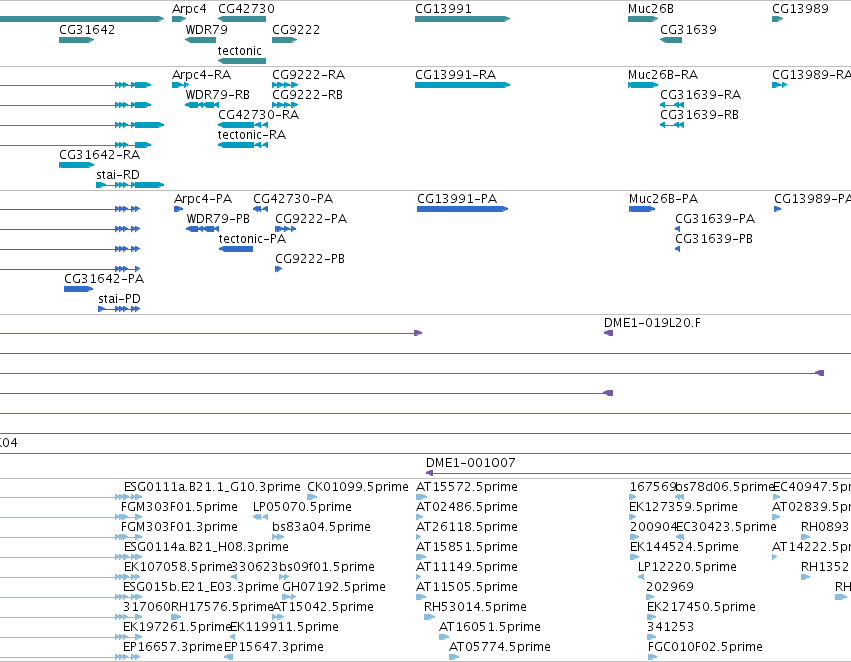The image size is (851, 662).
Task: Select the CG9222 gene label
Action: [x=296, y=30]
